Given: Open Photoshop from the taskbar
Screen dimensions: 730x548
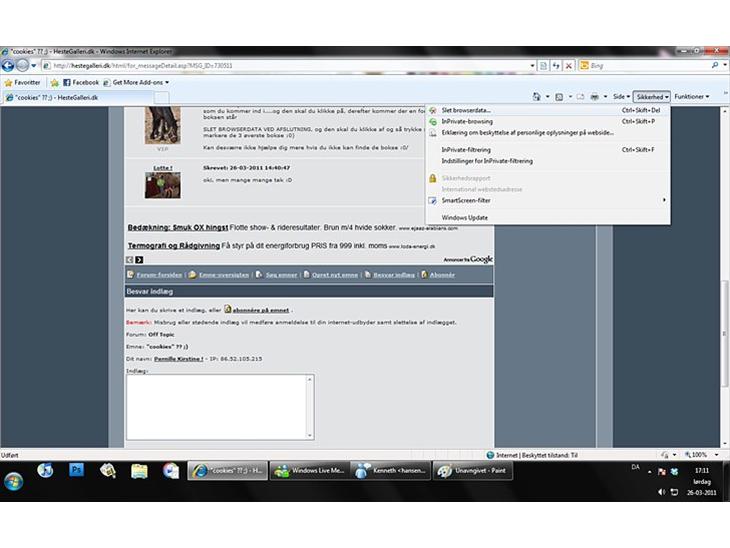Looking at the screenshot, I should tap(76, 470).
